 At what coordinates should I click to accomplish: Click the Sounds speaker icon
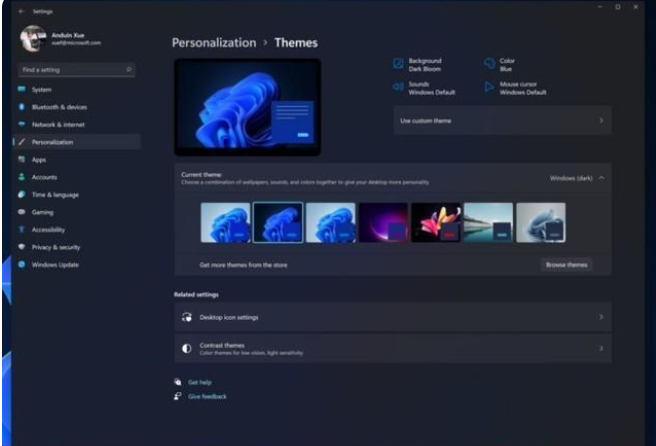point(398,87)
